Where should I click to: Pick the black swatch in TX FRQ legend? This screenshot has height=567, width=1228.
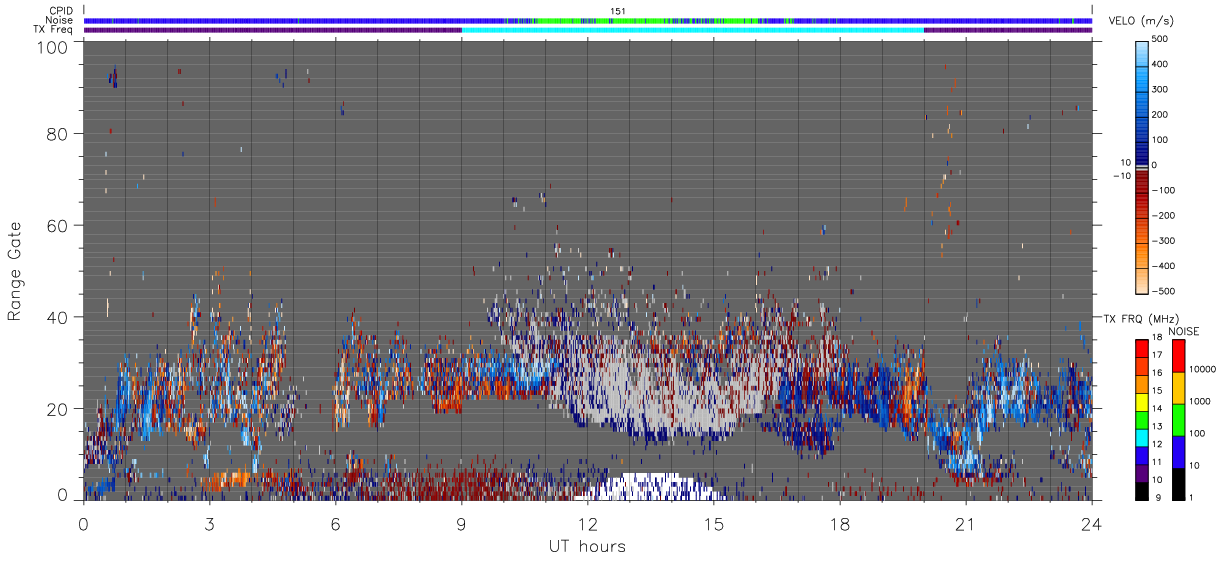click(1142, 489)
